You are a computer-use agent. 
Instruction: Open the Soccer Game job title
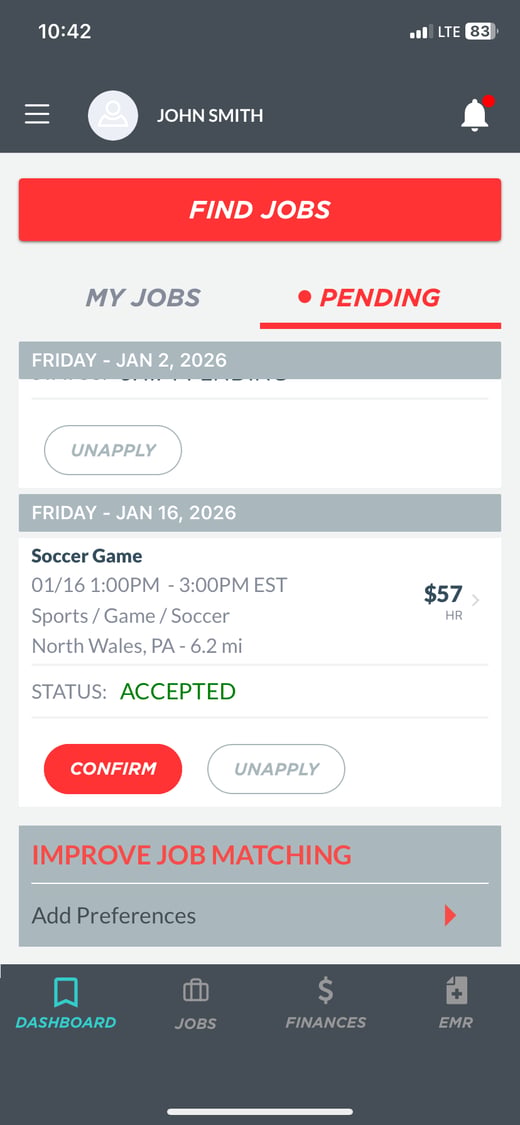click(87, 556)
